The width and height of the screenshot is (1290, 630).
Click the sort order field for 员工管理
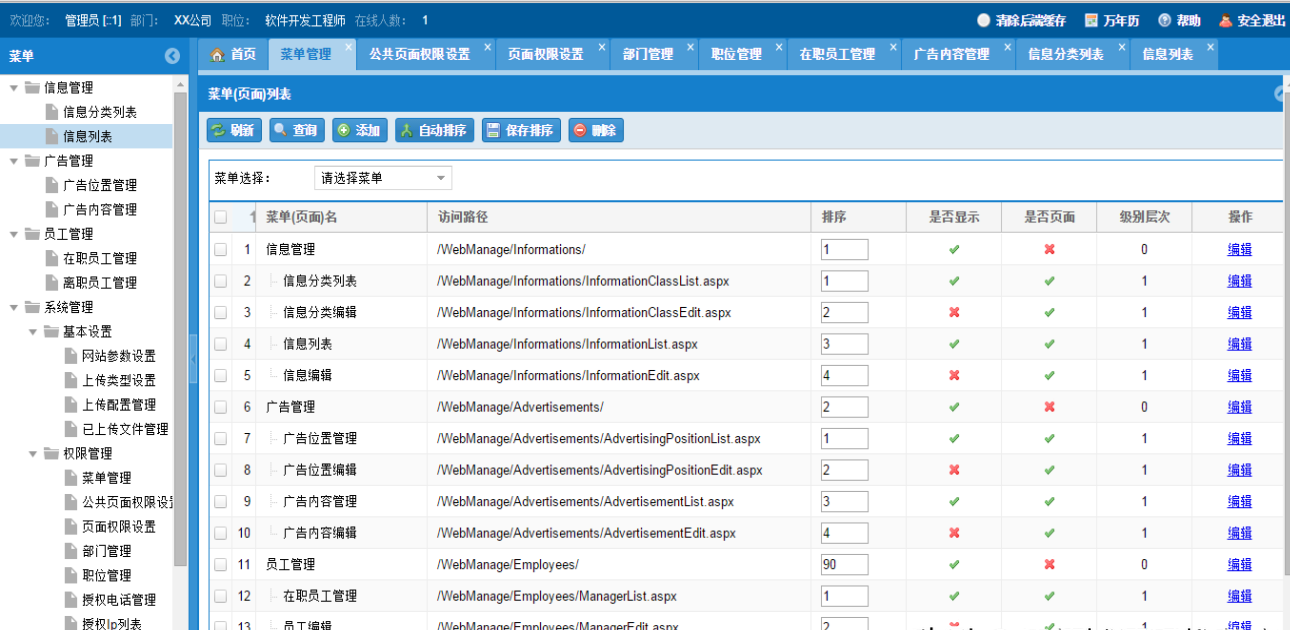coord(844,565)
